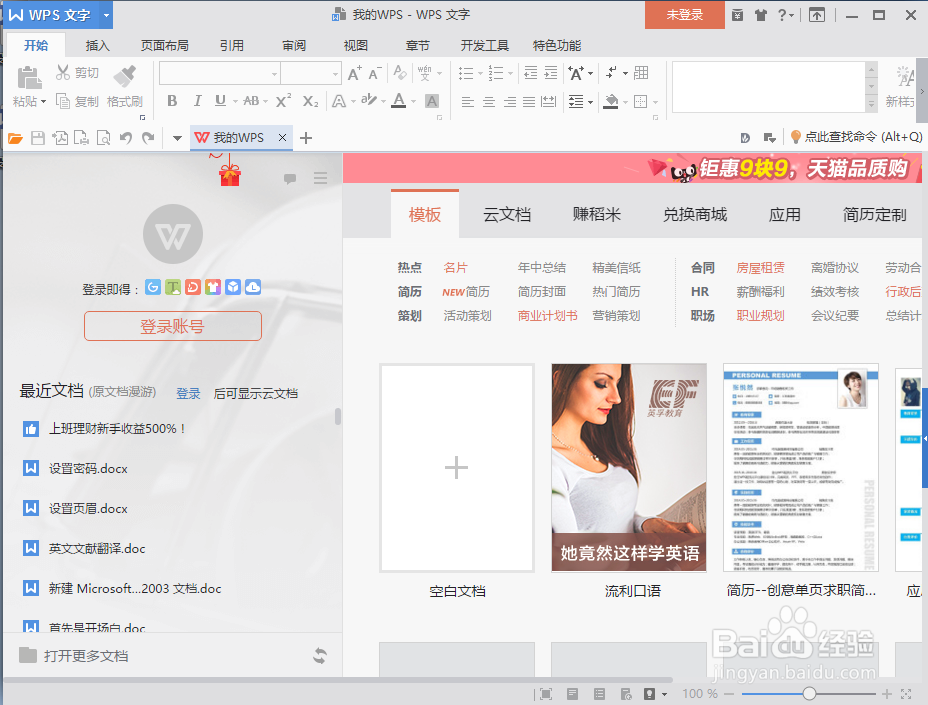Screen dimensions: 928x705
Task: Switch to the 视图 ribbon tab
Action: pos(356,46)
